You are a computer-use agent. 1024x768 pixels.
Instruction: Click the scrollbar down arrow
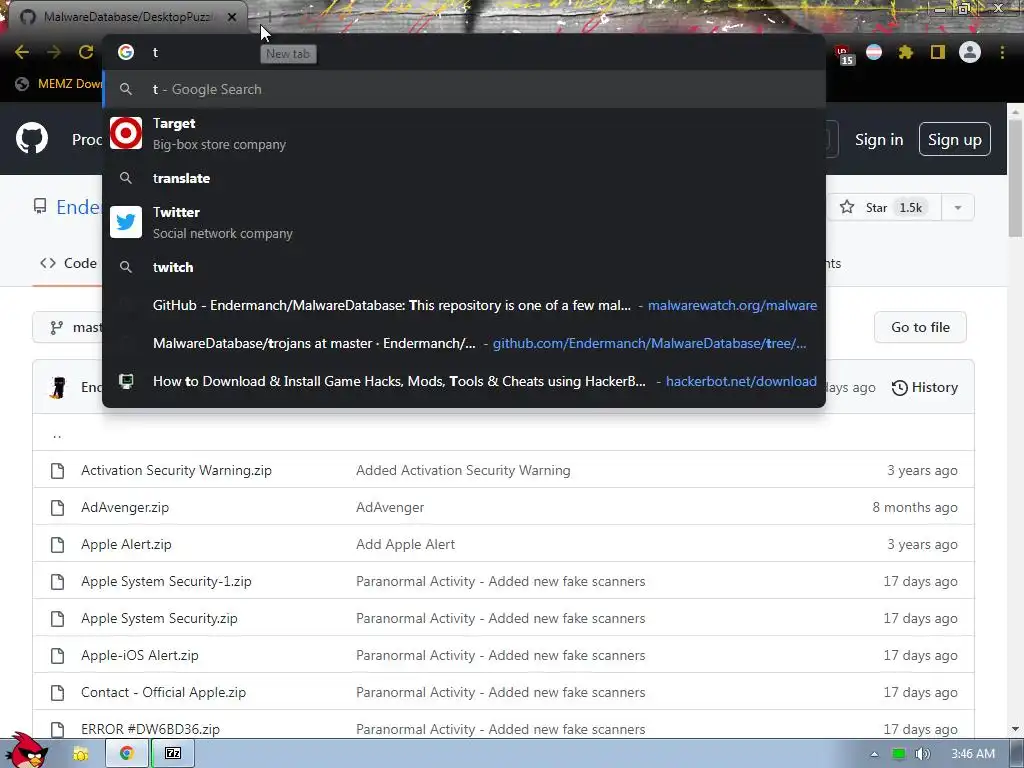coord(1016,729)
